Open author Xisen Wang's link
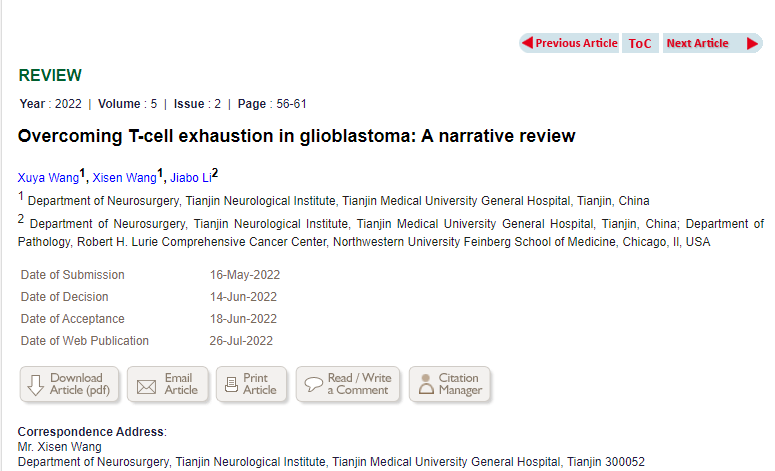 tap(124, 177)
